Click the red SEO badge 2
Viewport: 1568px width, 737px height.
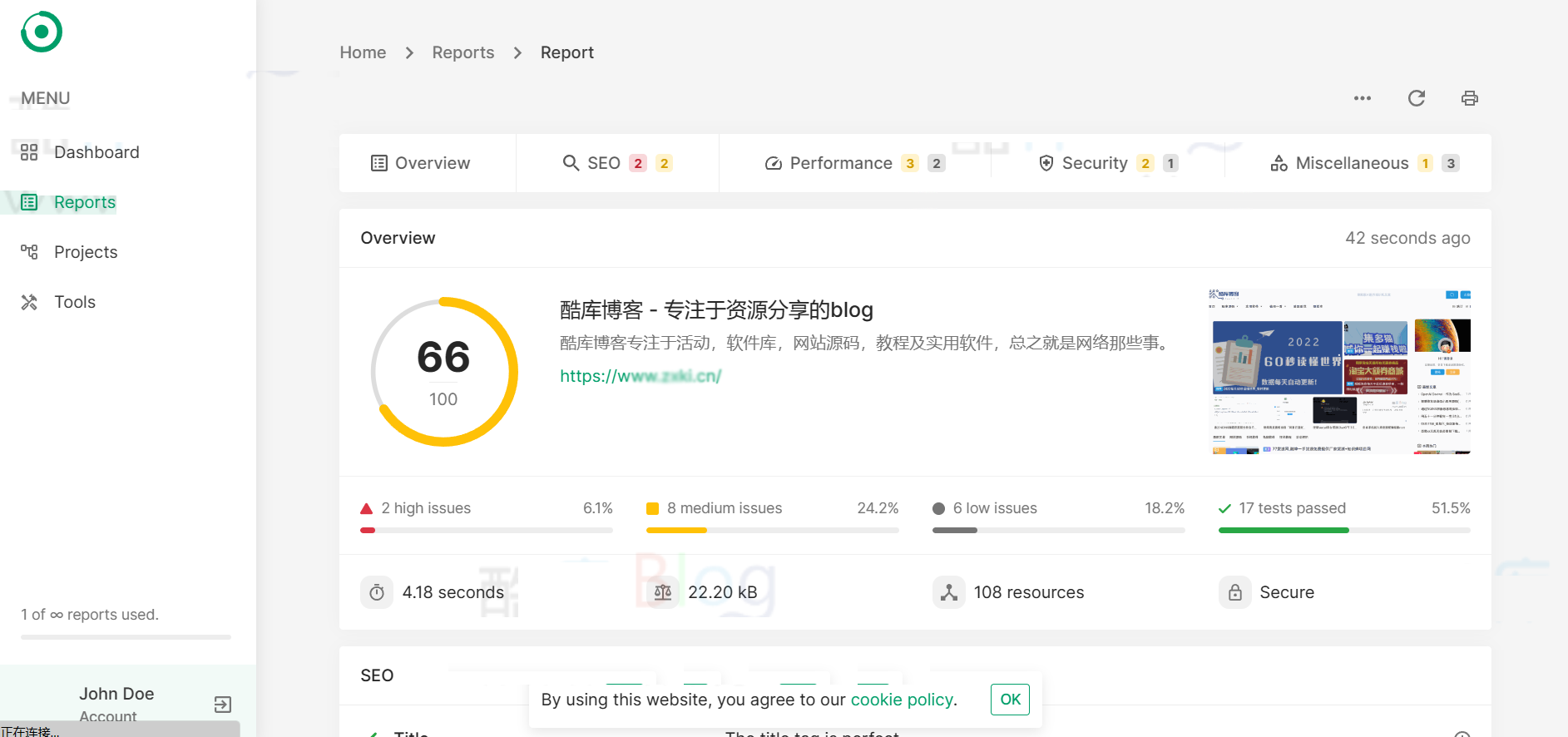(638, 163)
